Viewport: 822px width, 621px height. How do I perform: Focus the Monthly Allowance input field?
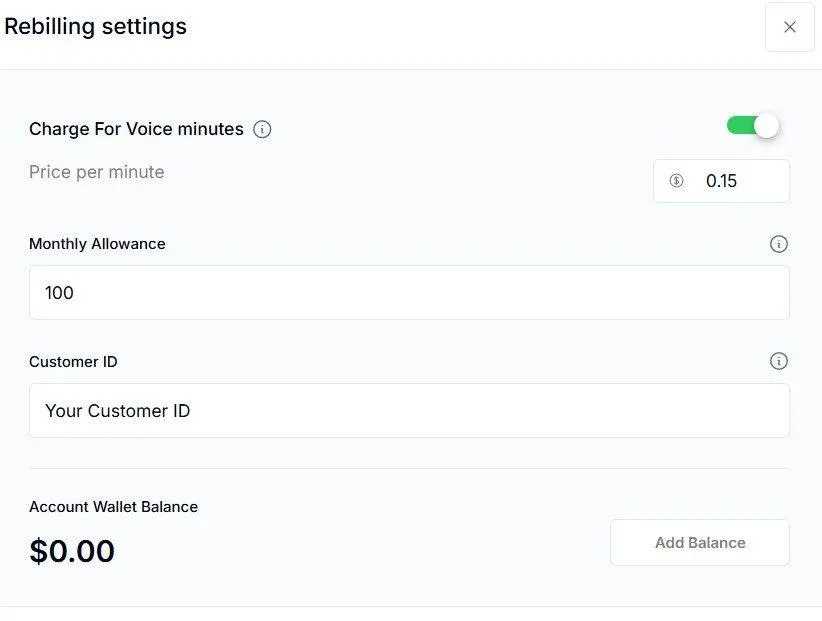[x=409, y=293]
